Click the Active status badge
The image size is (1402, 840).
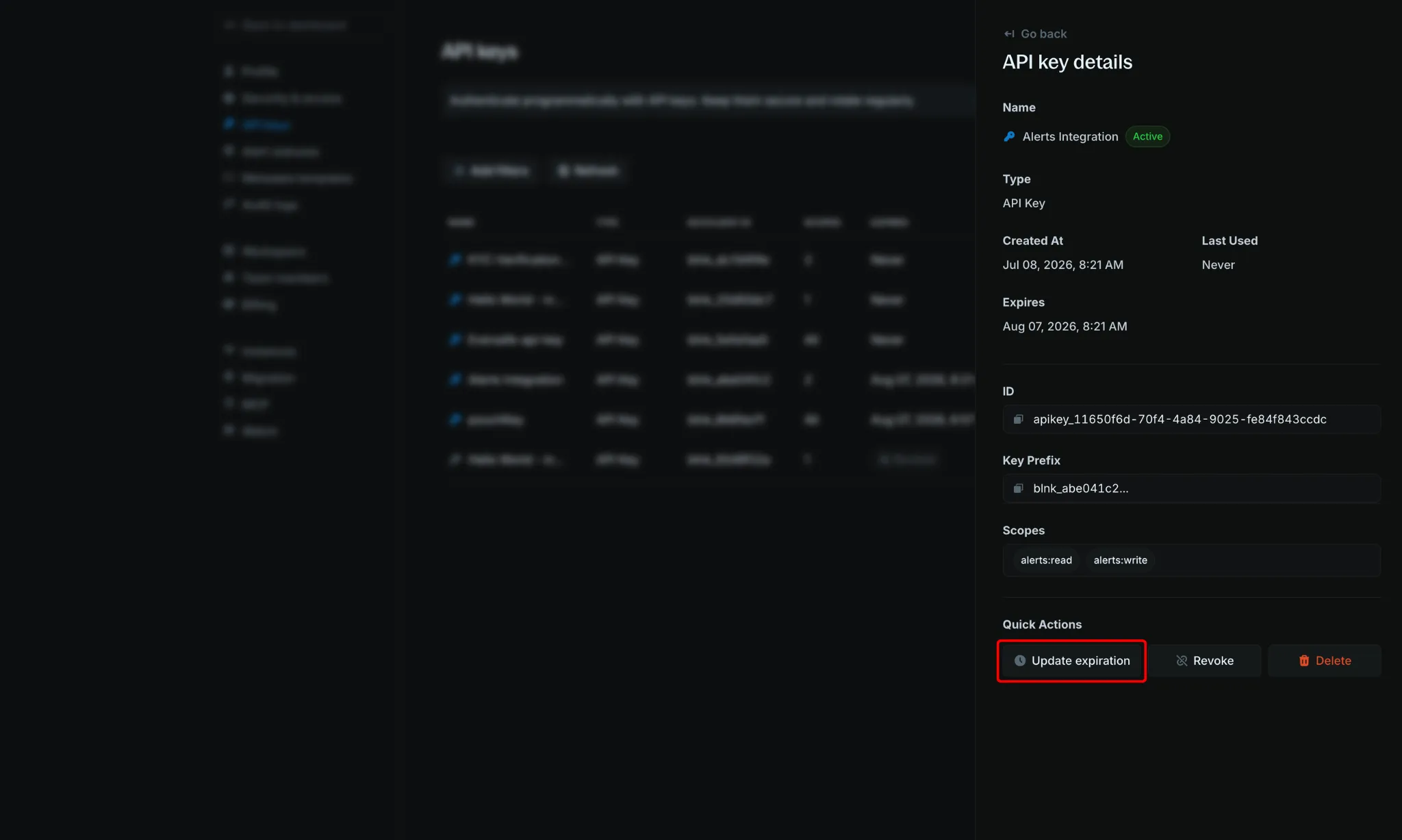tap(1147, 136)
